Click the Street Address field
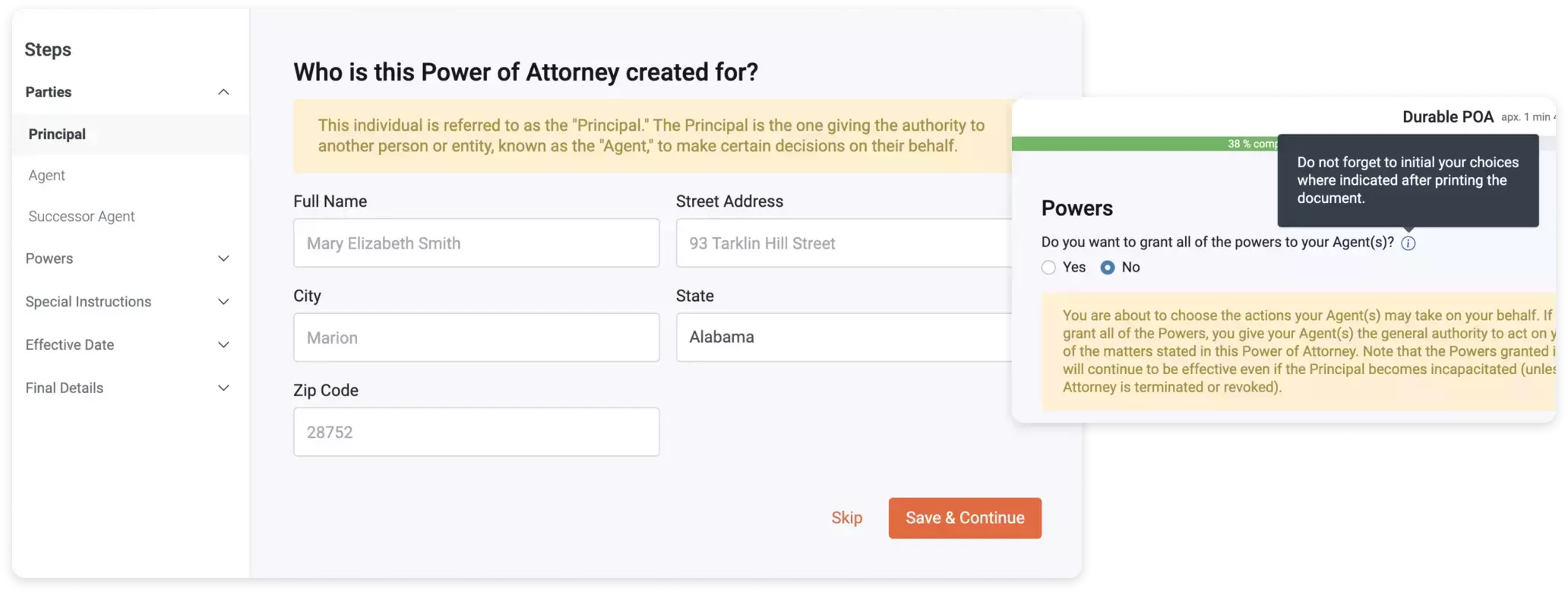Viewport: 1568px width, 593px height. pyautogui.click(x=843, y=243)
